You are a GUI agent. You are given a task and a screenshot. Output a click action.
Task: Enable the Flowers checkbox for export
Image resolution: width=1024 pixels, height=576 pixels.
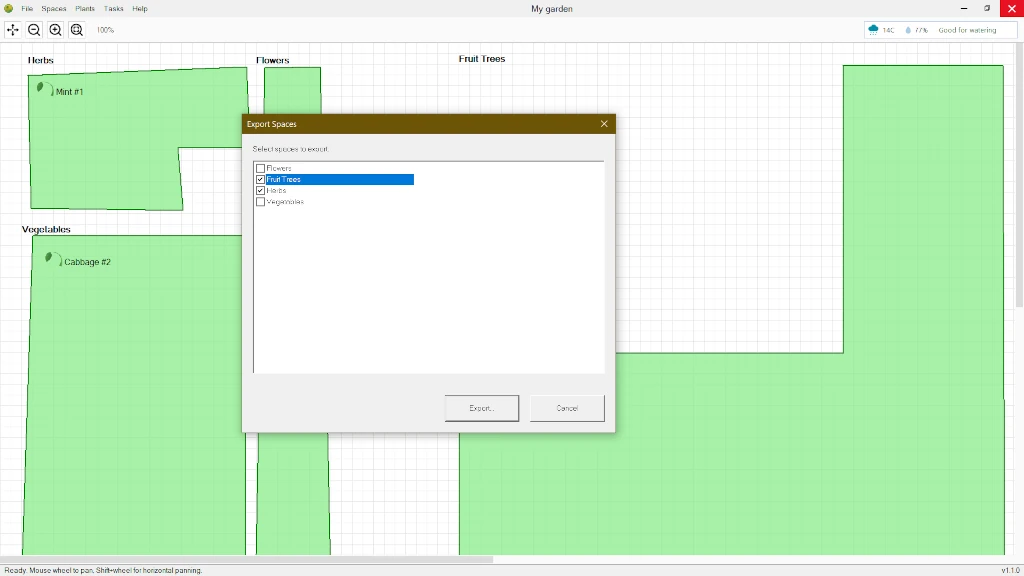click(260, 168)
